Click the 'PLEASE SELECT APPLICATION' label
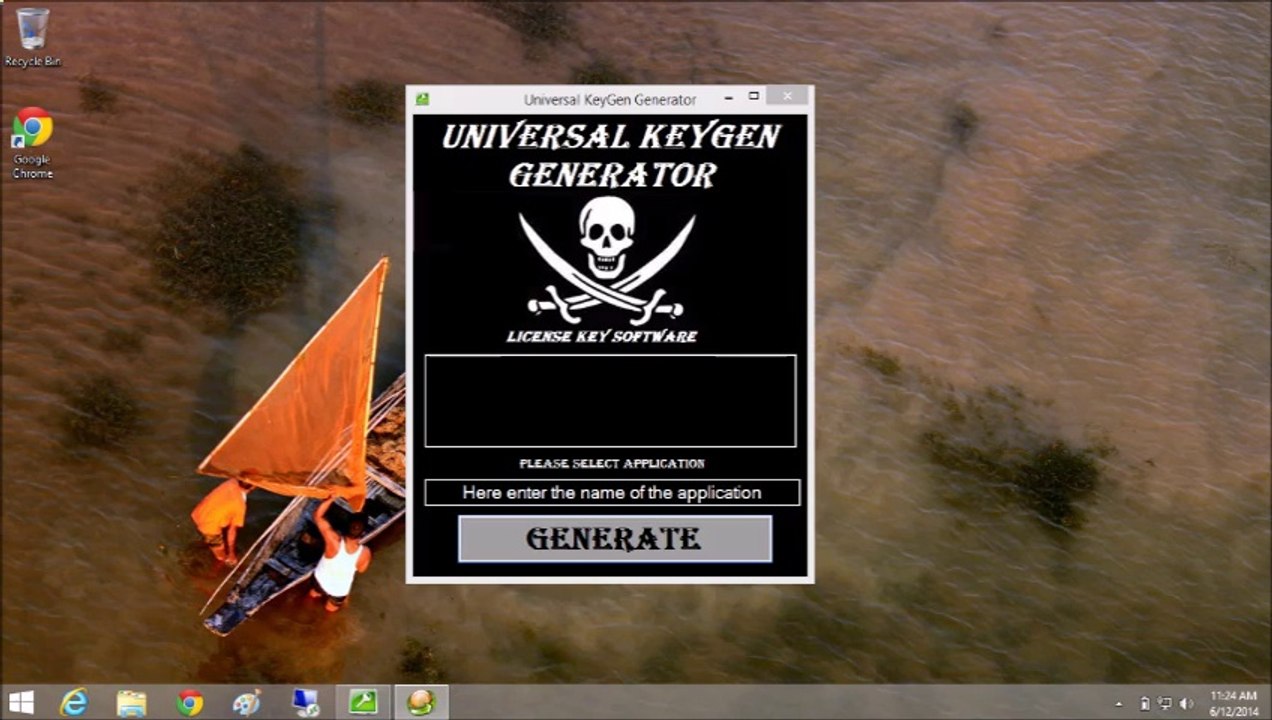1272x720 pixels. coord(612,464)
